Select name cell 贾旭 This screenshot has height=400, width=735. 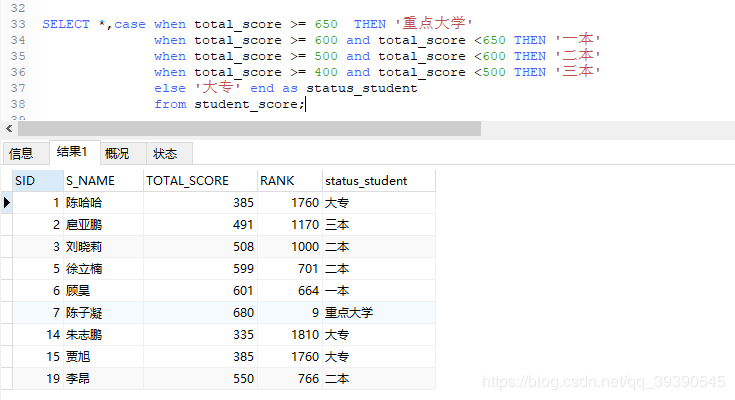[x=103, y=357]
